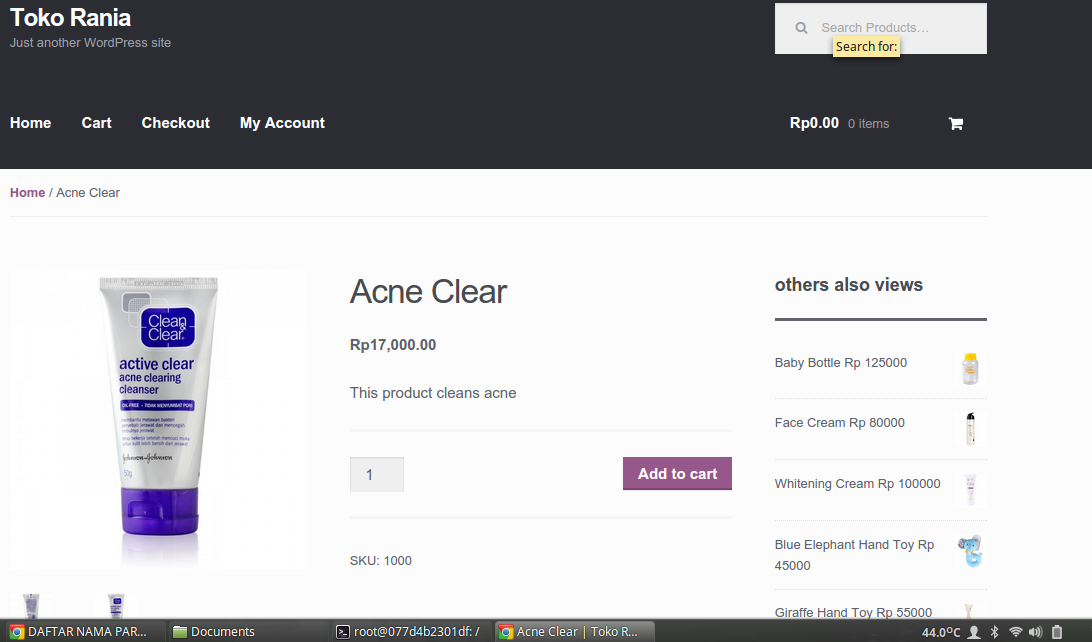The height and width of the screenshot is (642, 1092).
Task: Click the text 'SKU: 1000'
Action: pos(380,561)
